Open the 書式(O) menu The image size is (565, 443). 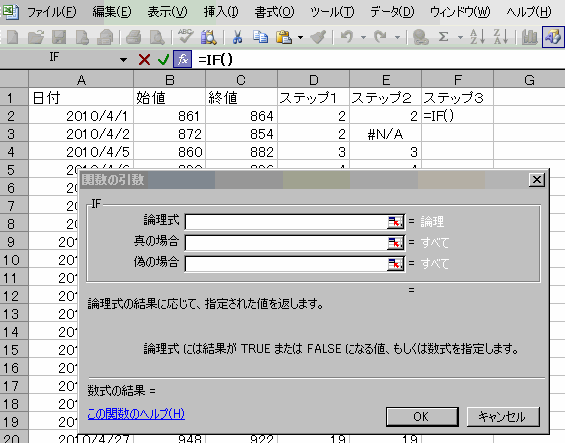tap(274, 12)
